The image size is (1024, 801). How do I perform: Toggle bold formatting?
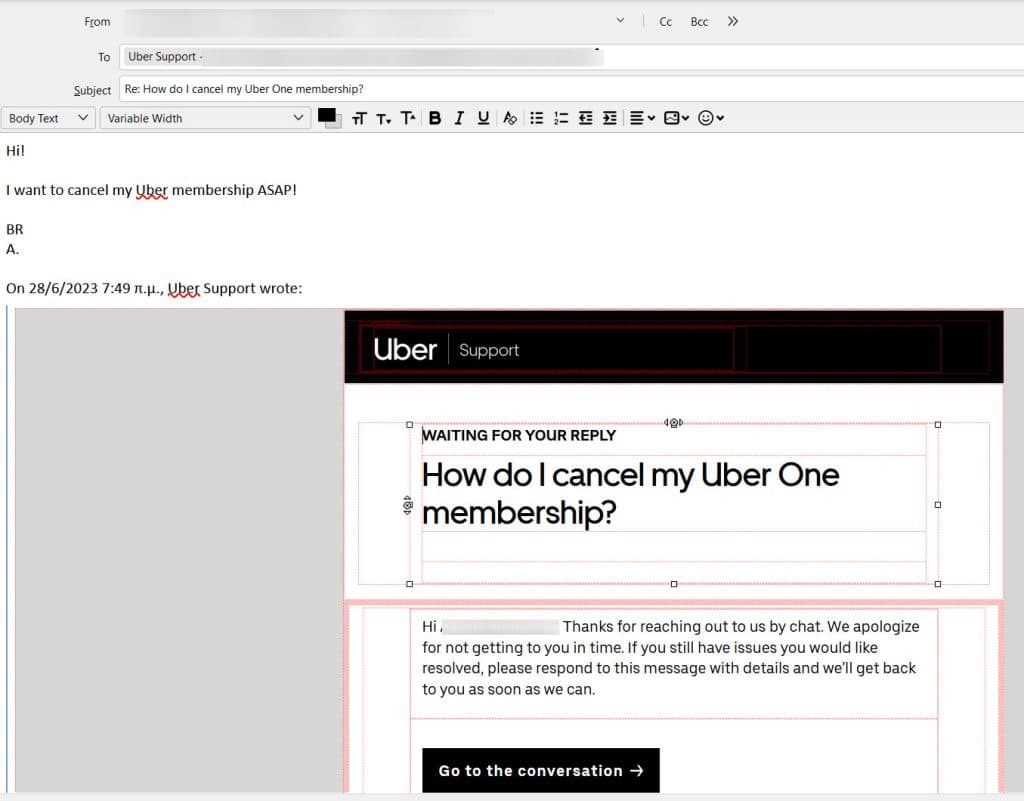[435, 118]
